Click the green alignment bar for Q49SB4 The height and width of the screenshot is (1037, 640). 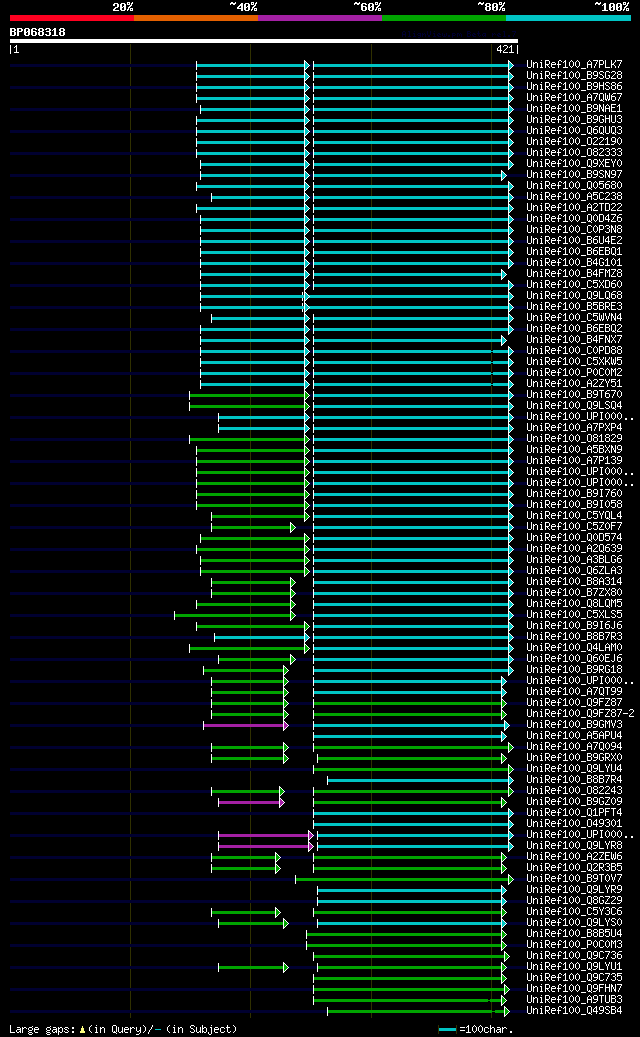tap(418, 1011)
